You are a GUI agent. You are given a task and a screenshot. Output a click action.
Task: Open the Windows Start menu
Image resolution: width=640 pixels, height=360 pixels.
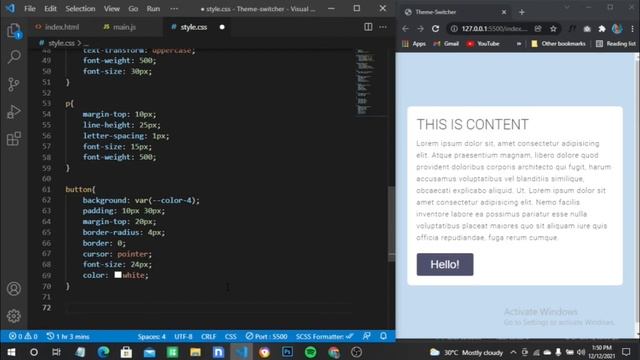click(x=11, y=352)
